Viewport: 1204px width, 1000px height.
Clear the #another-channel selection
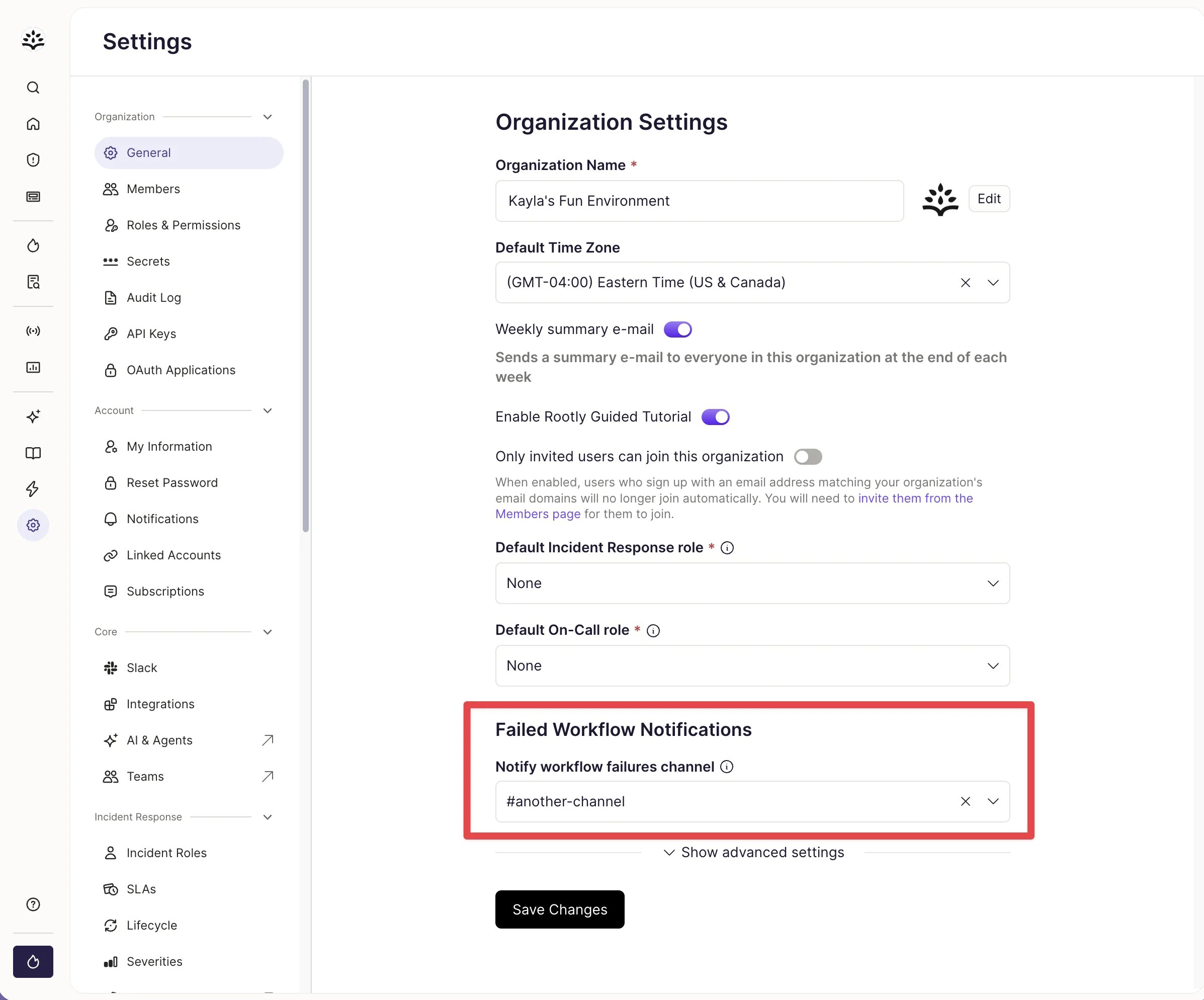pos(966,802)
